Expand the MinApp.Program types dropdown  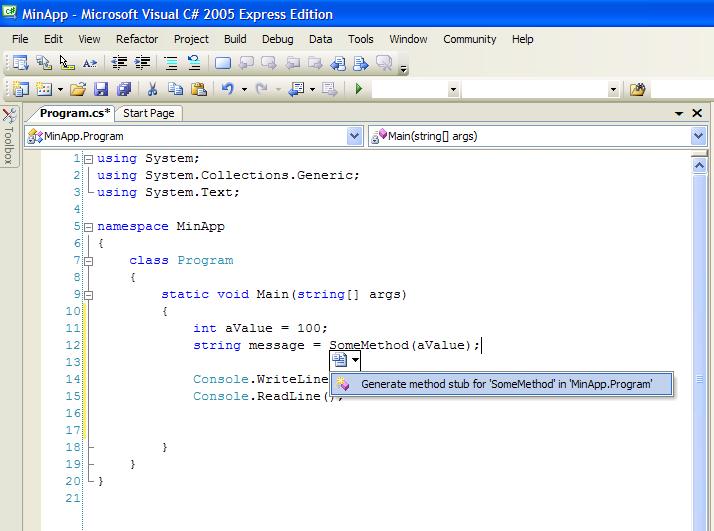[354, 136]
